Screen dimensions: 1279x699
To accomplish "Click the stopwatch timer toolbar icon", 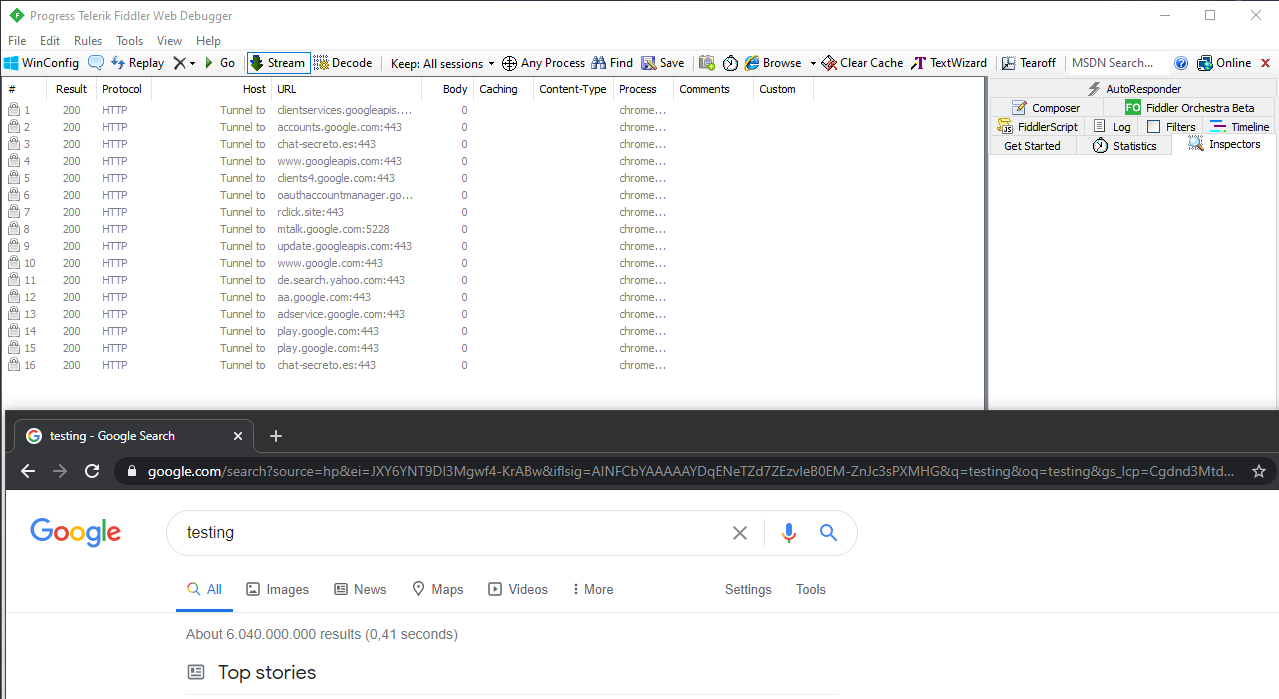I will 730,63.
